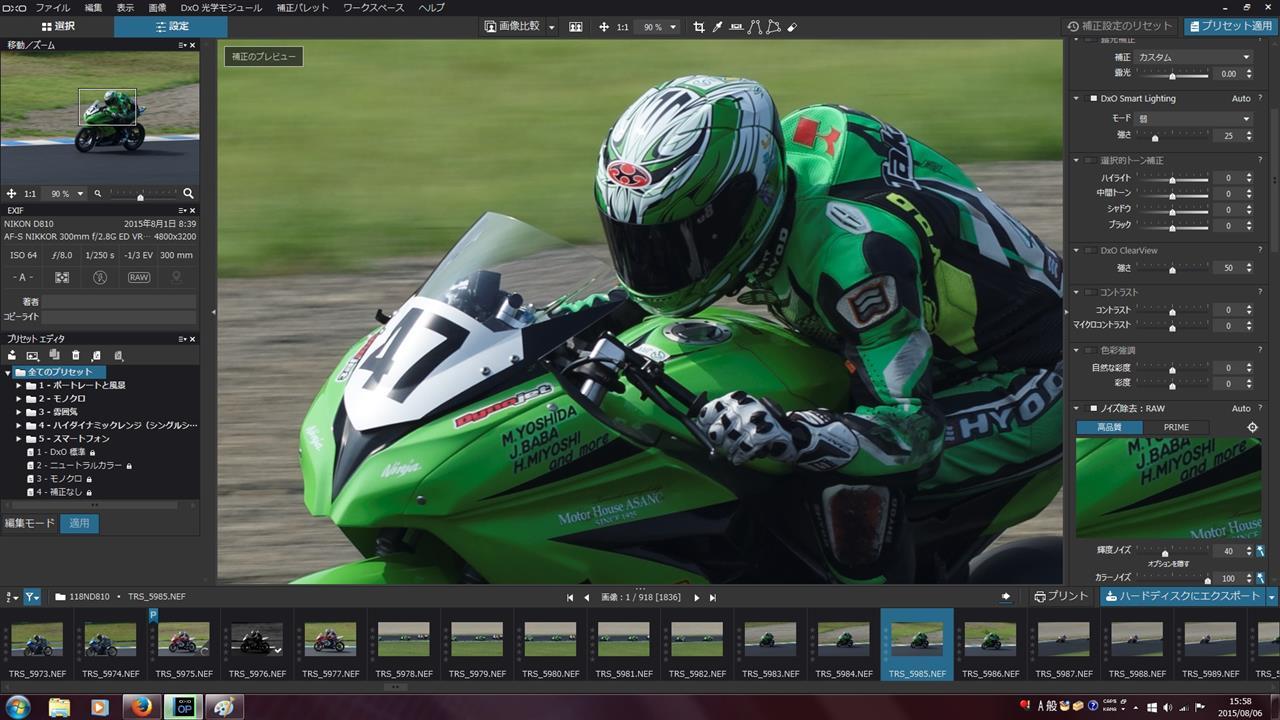Click the delete preset trash icon
This screenshot has height=720, width=1280.
tap(75, 355)
